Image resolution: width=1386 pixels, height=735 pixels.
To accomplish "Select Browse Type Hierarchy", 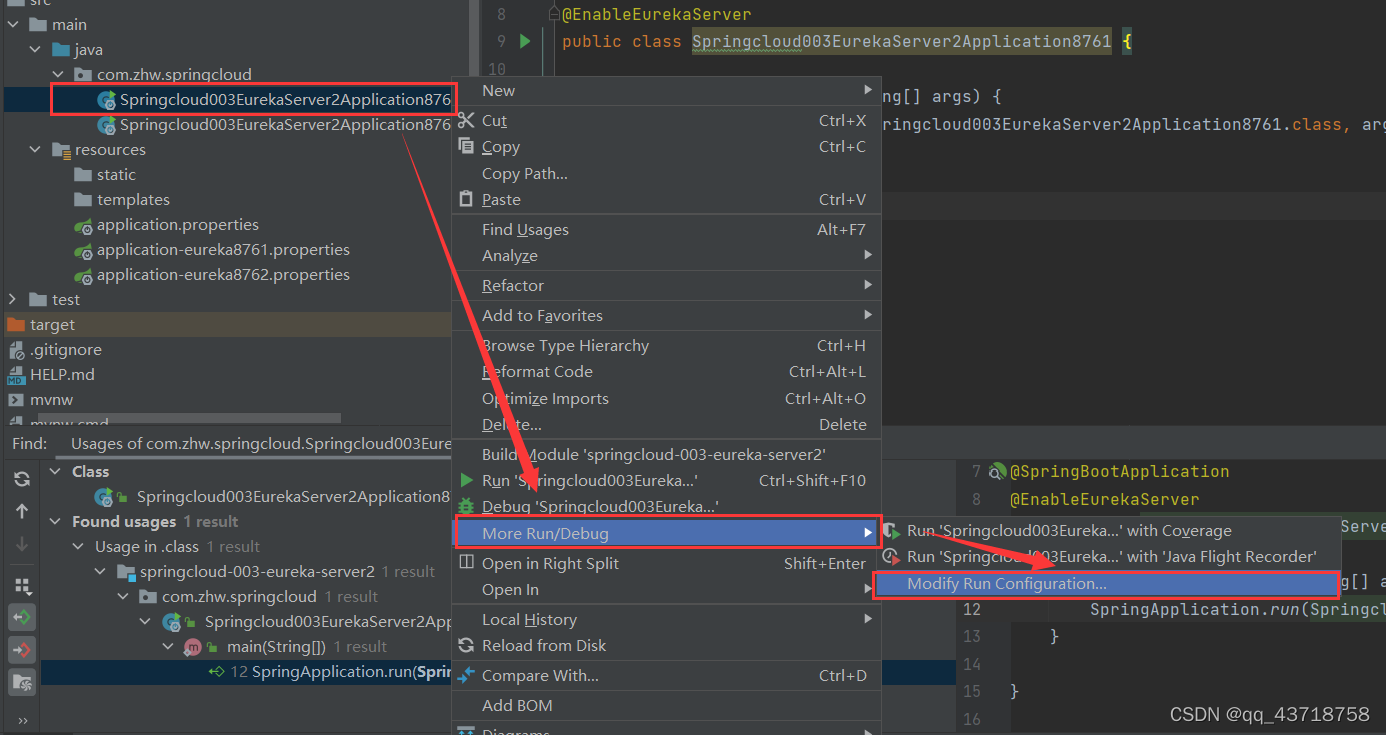I will (x=666, y=345).
